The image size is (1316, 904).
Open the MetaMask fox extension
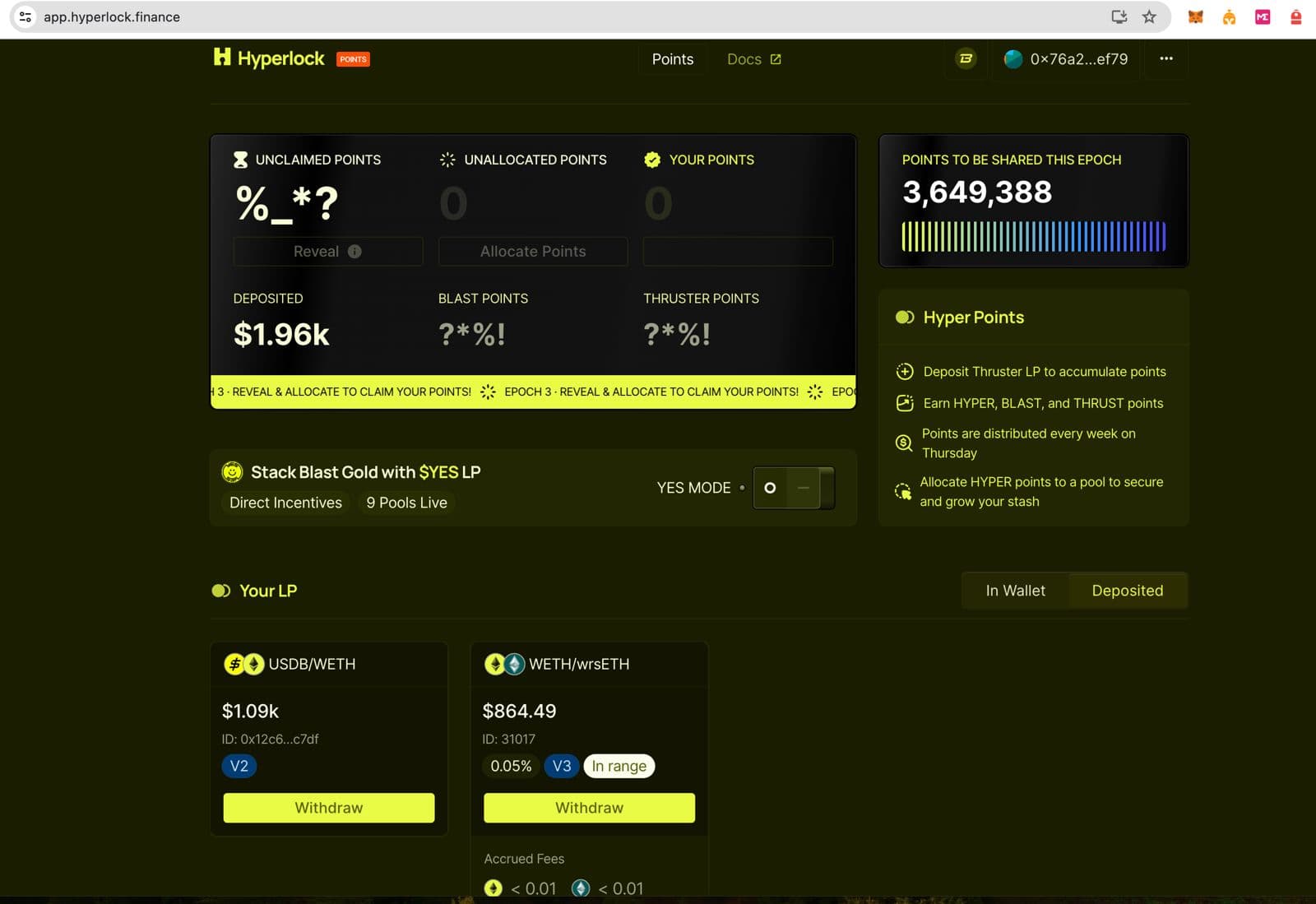1195,16
